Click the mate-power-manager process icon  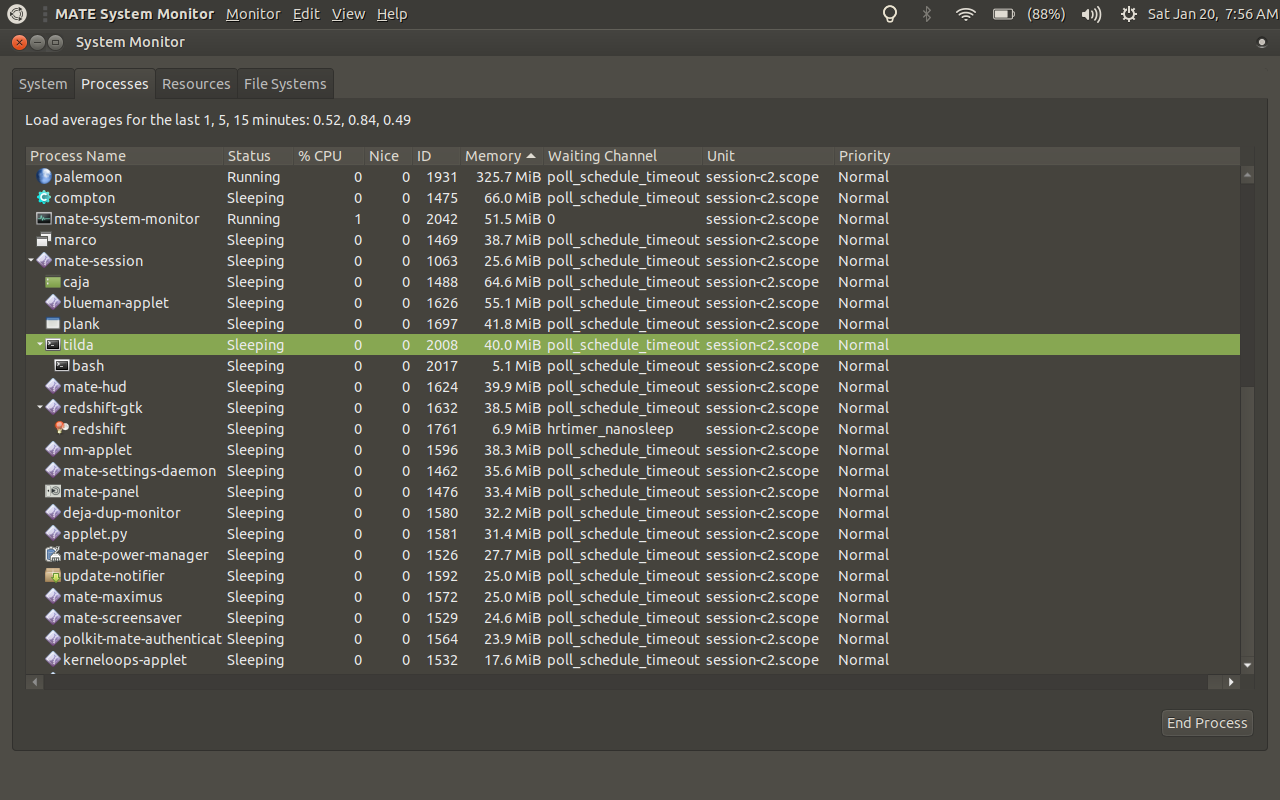pos(53,555)
